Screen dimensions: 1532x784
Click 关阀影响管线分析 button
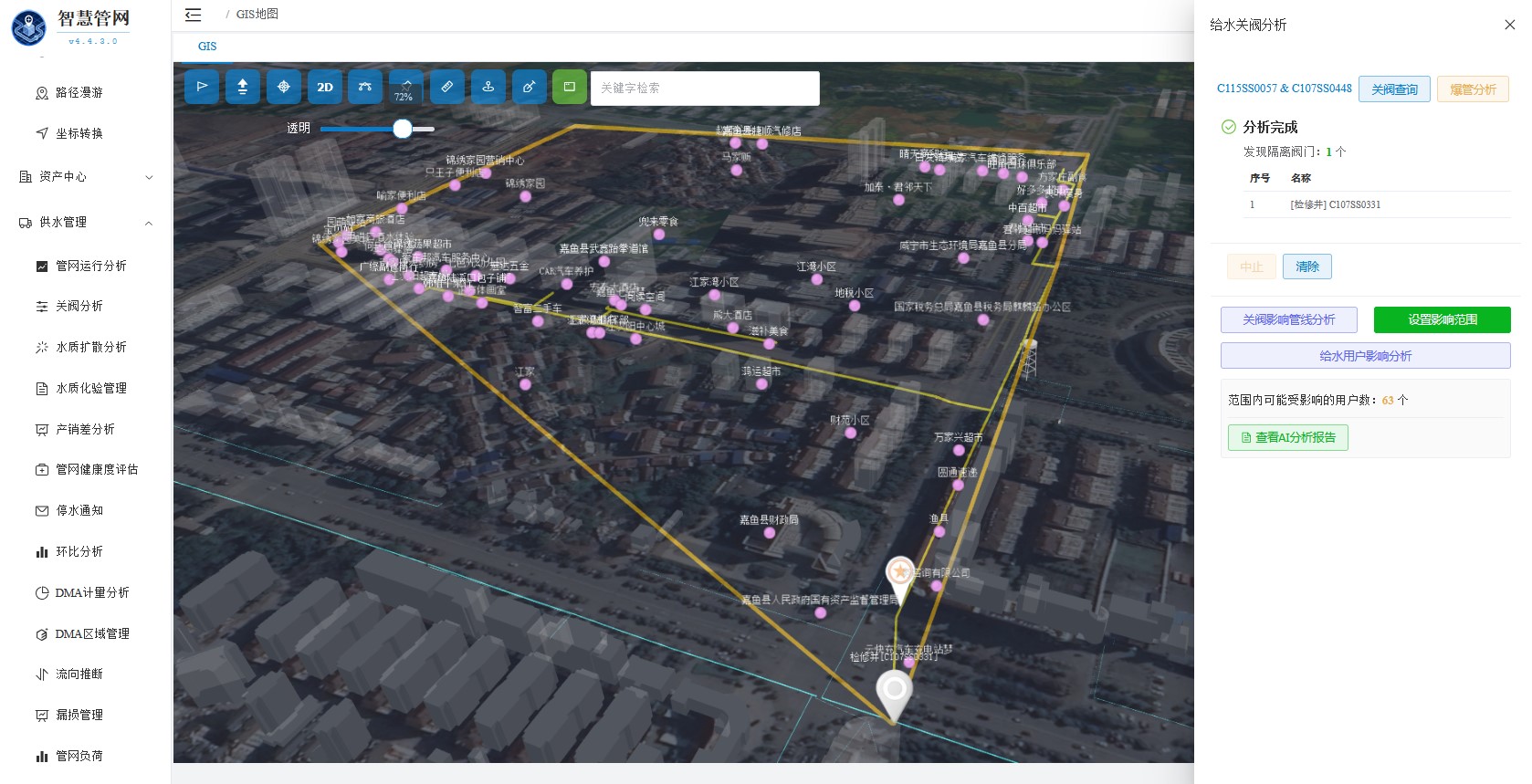(1288, 319)
